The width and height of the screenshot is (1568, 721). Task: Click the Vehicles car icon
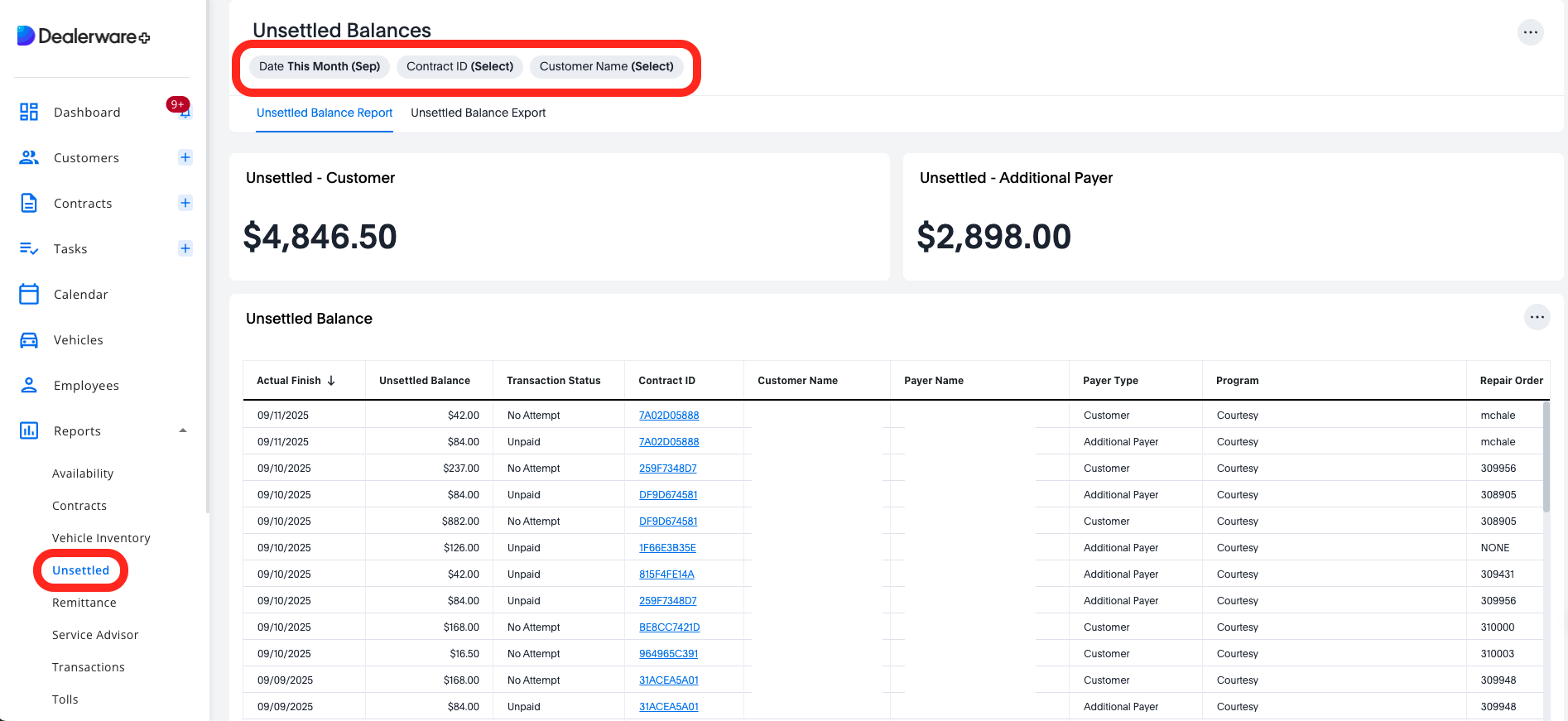pos(29,339)
